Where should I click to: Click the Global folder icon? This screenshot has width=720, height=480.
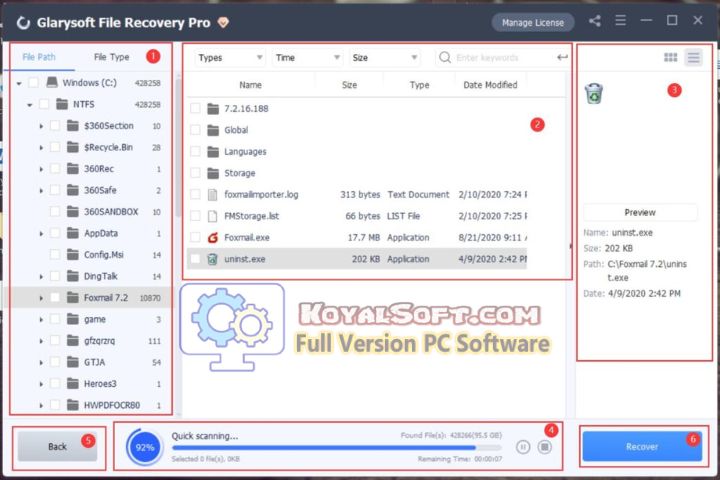[x=213, y=130]
